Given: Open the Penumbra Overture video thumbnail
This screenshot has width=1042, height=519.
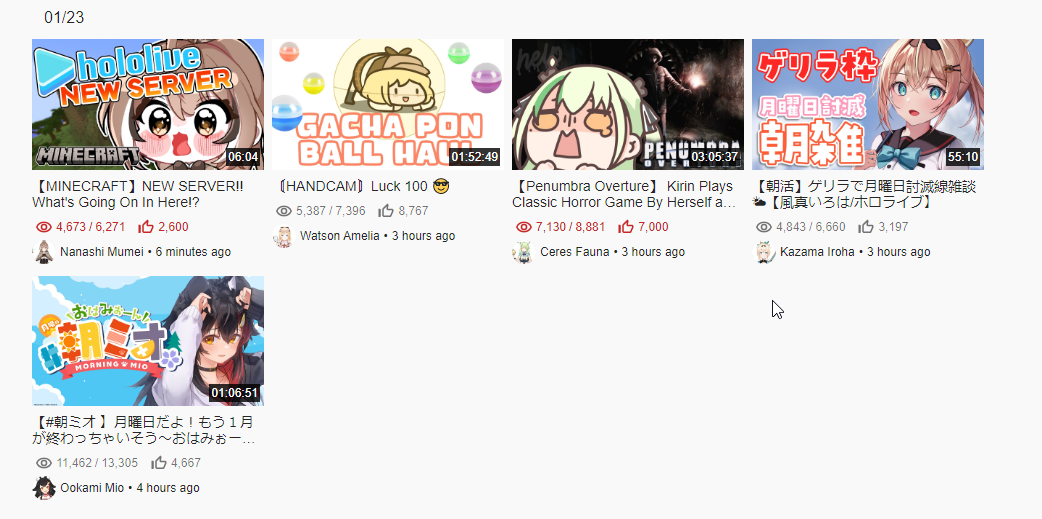Looking at the screenshot, I should (627, 104).
